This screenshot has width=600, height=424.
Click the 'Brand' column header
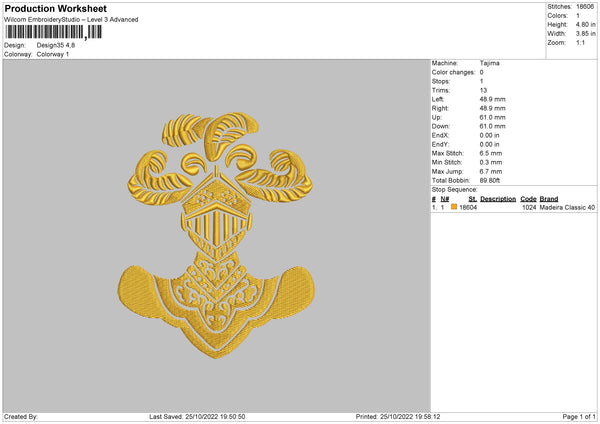click(x=549, y=199)
